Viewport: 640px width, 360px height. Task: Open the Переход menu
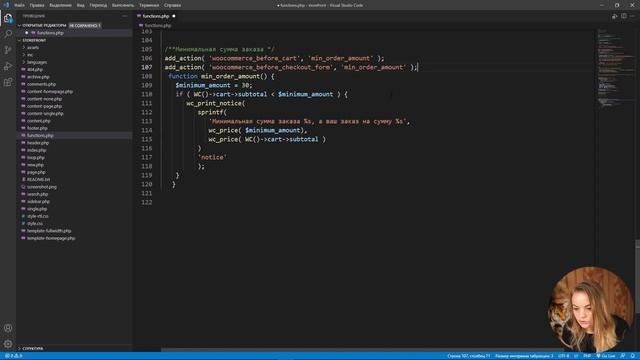98,5
